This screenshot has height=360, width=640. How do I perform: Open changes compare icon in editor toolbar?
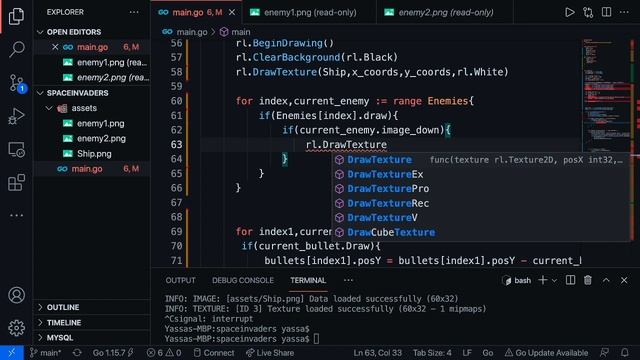[x=588, y=12]
